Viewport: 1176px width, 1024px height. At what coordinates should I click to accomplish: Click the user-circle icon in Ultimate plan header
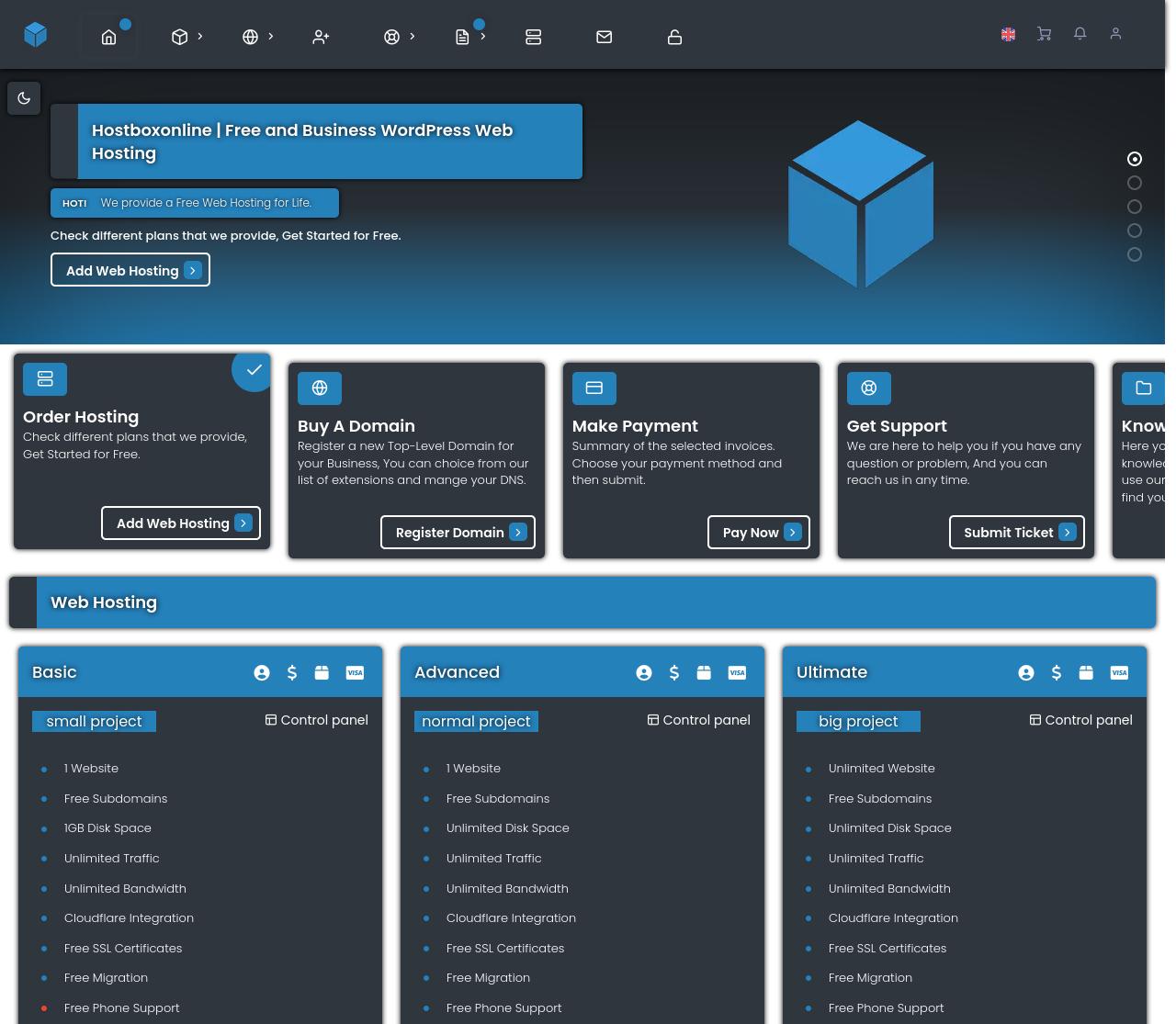1026,673
